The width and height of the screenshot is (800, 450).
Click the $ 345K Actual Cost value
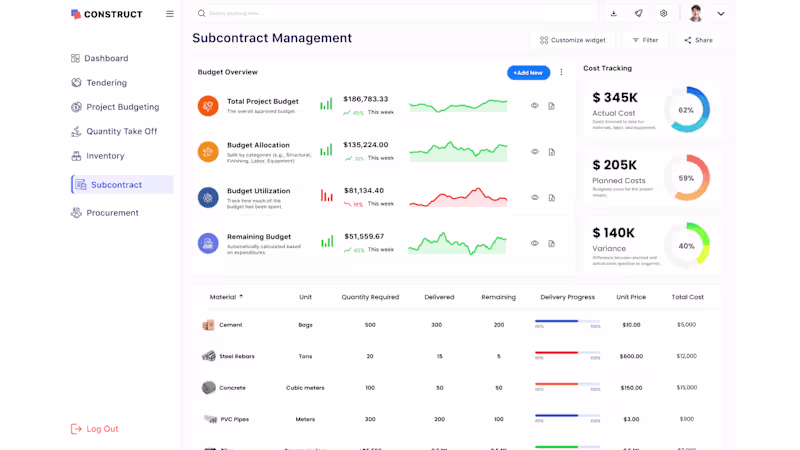point(615,97)
